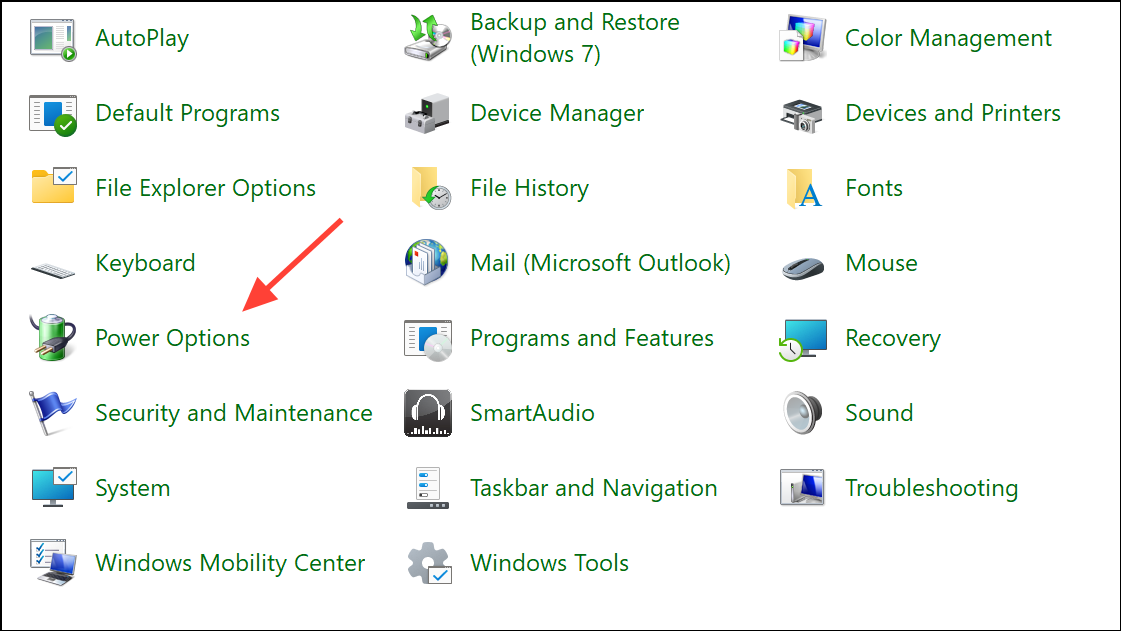
Task: Click the File Explorer Options link
Action: pyautogui.click(x=205, y=188)
